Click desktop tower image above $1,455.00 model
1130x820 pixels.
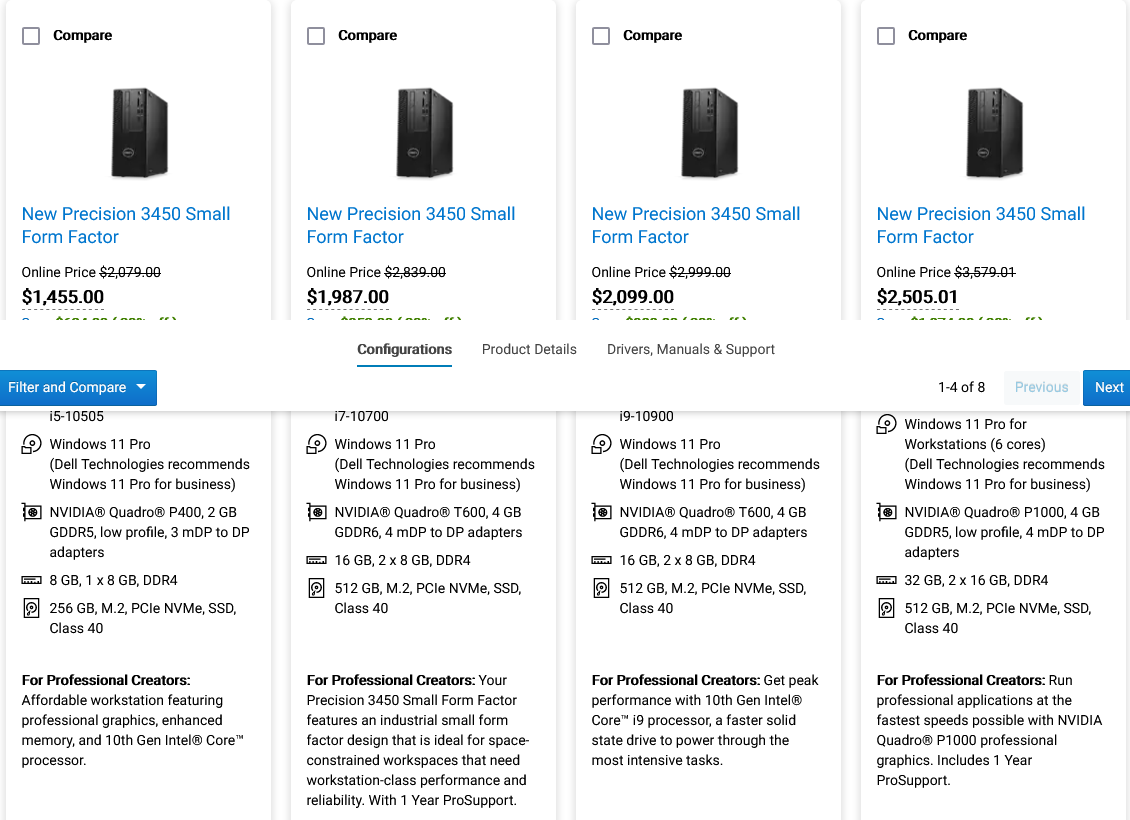click(x=139, y=133)
